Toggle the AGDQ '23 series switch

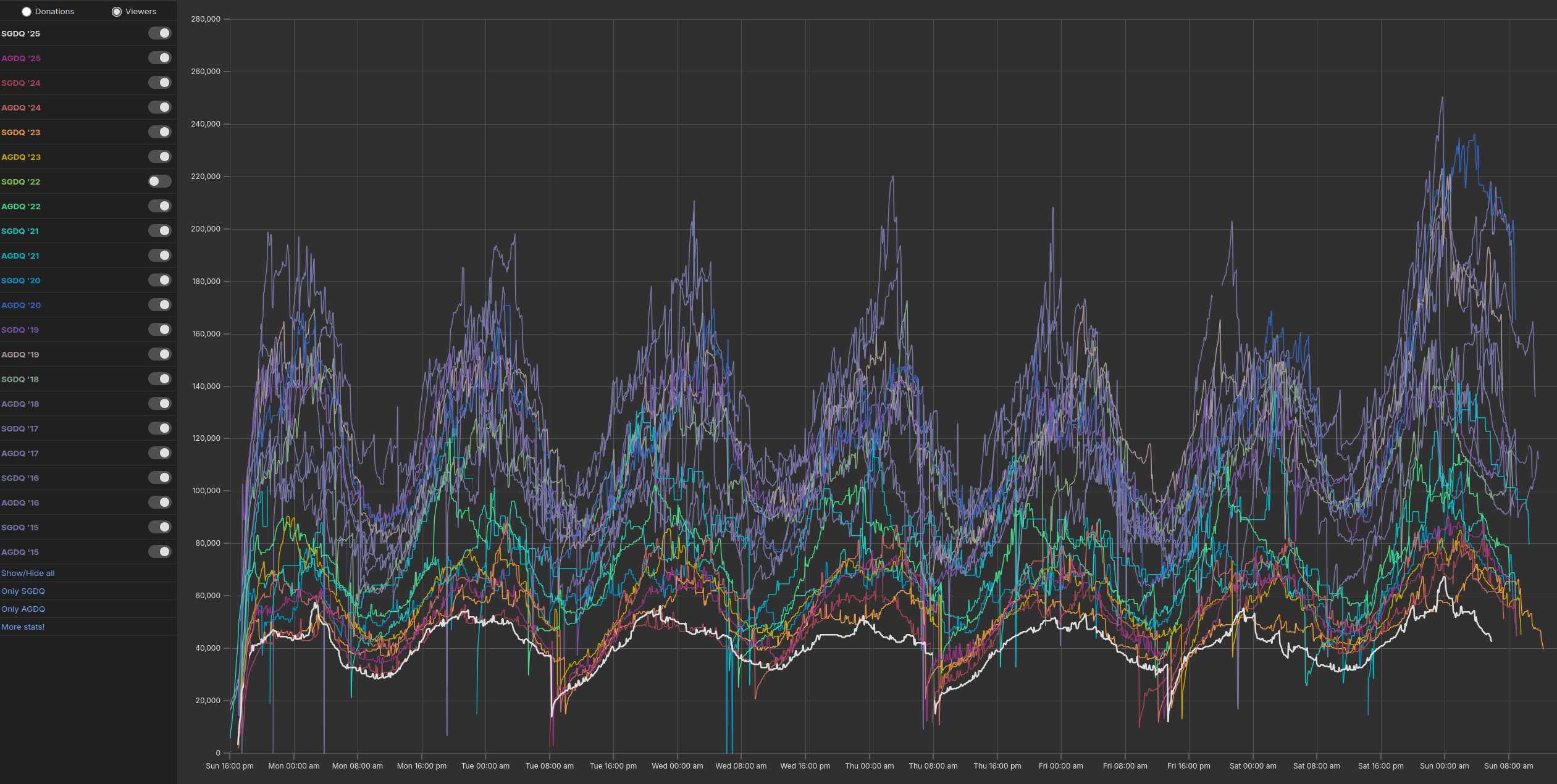click(x=160, y=157)
